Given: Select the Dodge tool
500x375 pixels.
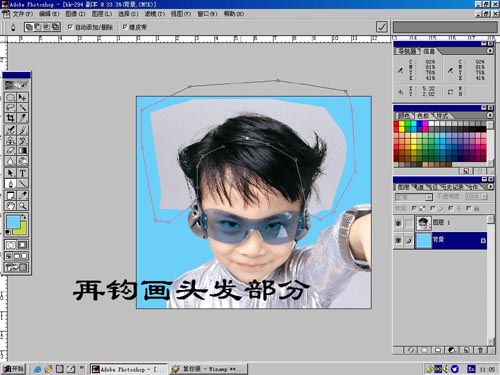Looking at the screenshot, I should coord(22,161).
